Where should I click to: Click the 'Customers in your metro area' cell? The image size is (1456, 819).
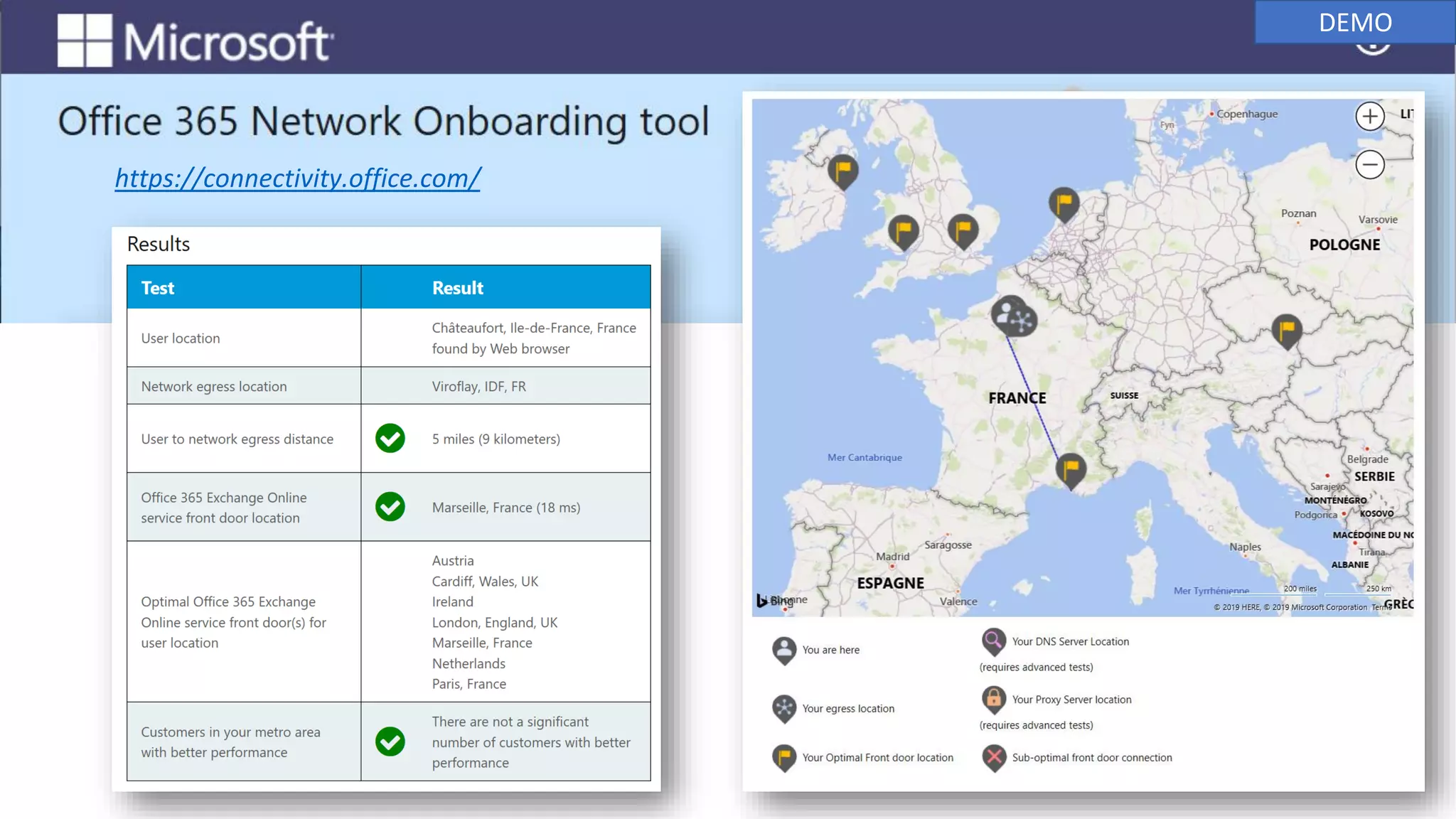click(244, 742)
